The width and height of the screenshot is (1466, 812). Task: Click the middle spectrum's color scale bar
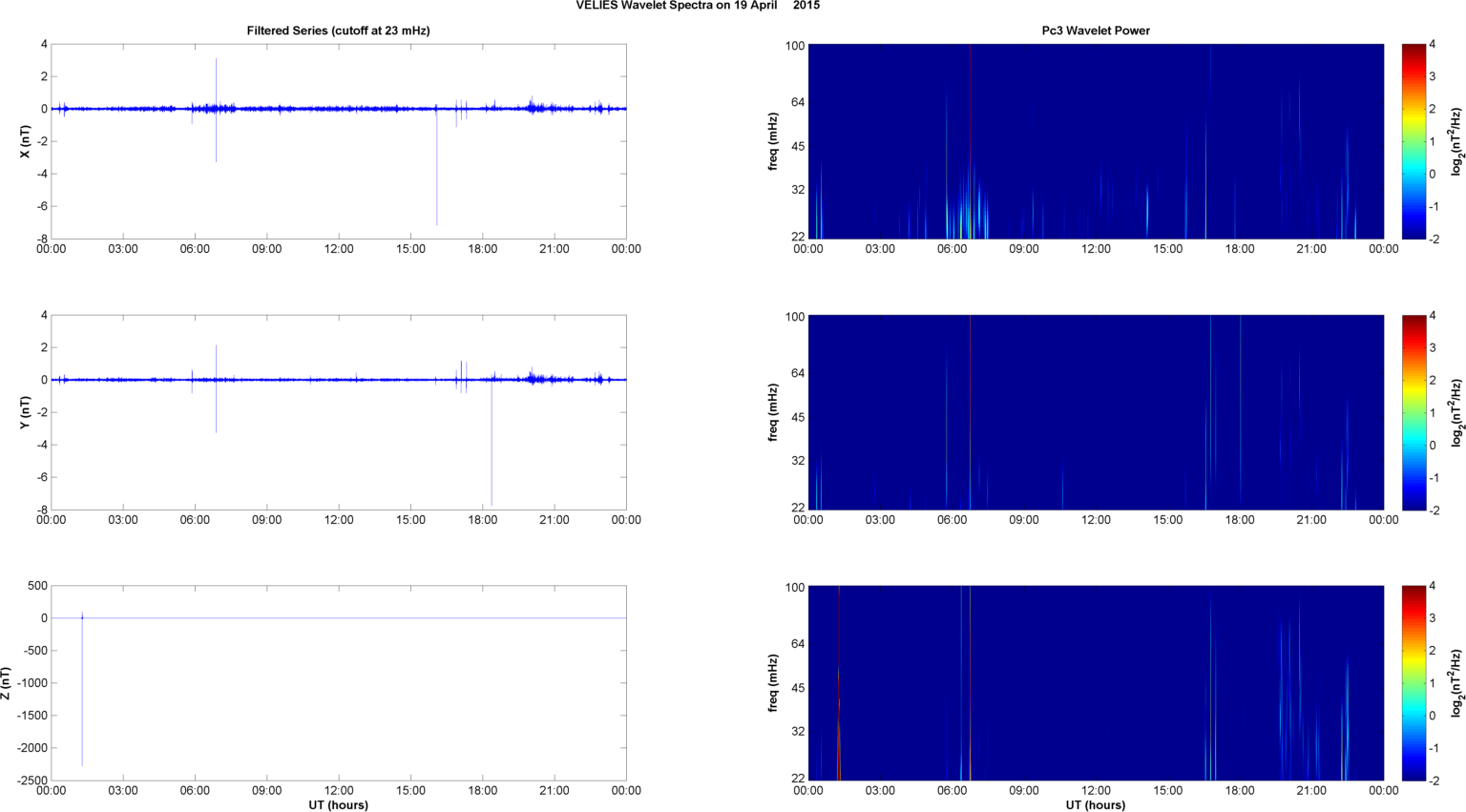[1414, 412]
